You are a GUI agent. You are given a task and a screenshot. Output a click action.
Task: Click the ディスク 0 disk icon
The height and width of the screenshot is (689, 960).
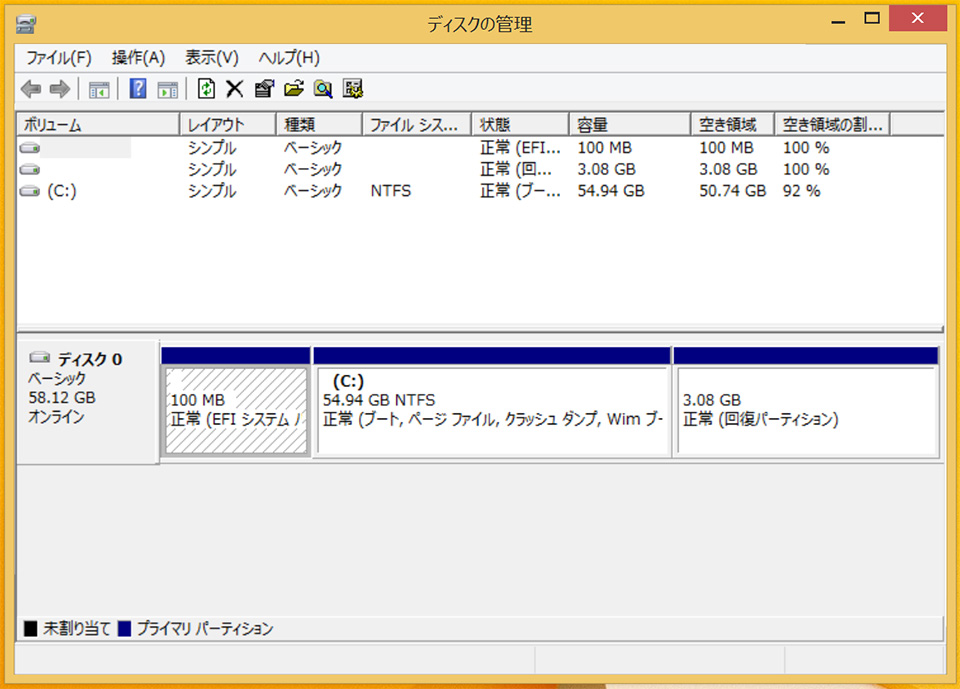pos(40,357)
